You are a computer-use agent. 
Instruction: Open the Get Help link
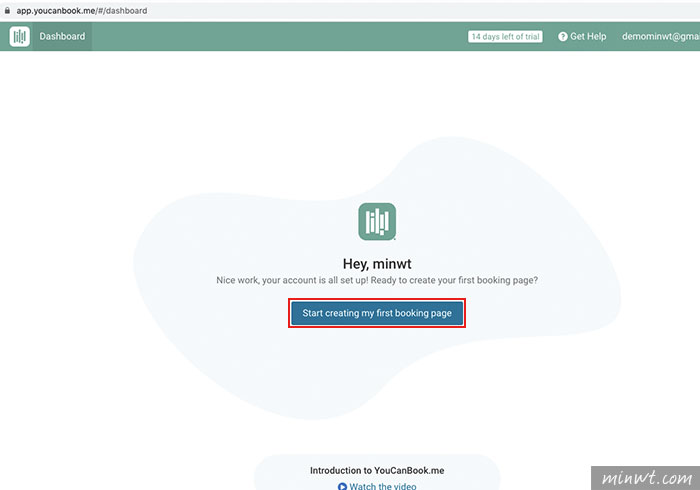tap(582, 37)
